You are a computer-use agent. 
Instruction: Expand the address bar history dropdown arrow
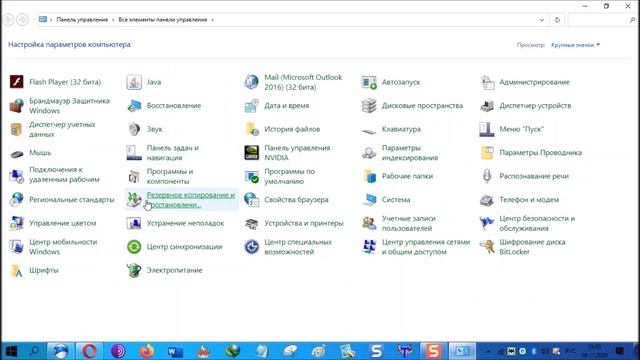coord(542,20)
